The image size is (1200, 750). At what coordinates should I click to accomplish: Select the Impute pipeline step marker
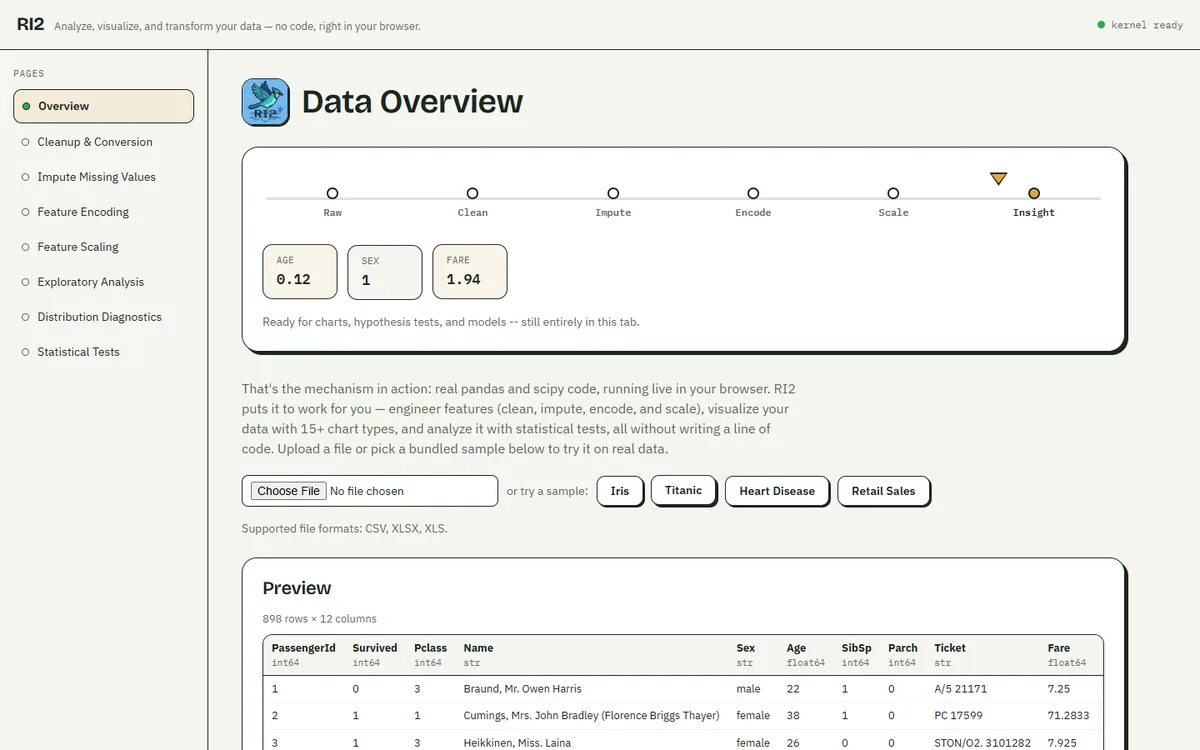pos(613,193)
